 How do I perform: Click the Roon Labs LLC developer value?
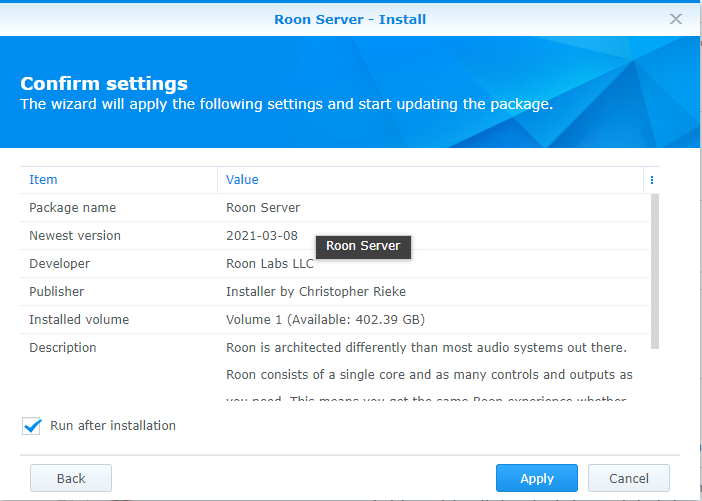pyautogui.click(x=269, y=264)
